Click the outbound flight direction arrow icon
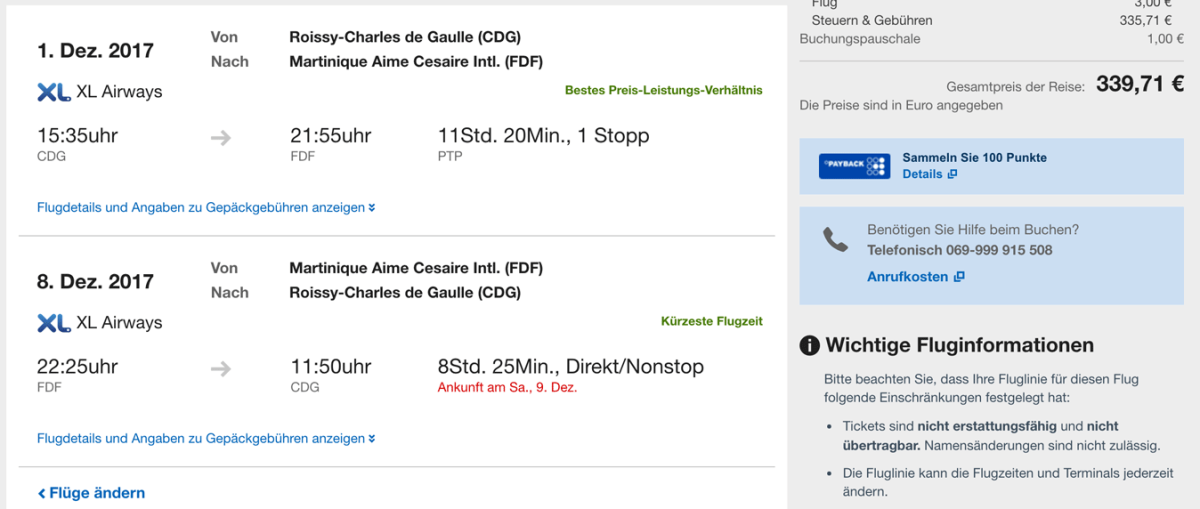 pyautogui.click(x=221, y=138)
